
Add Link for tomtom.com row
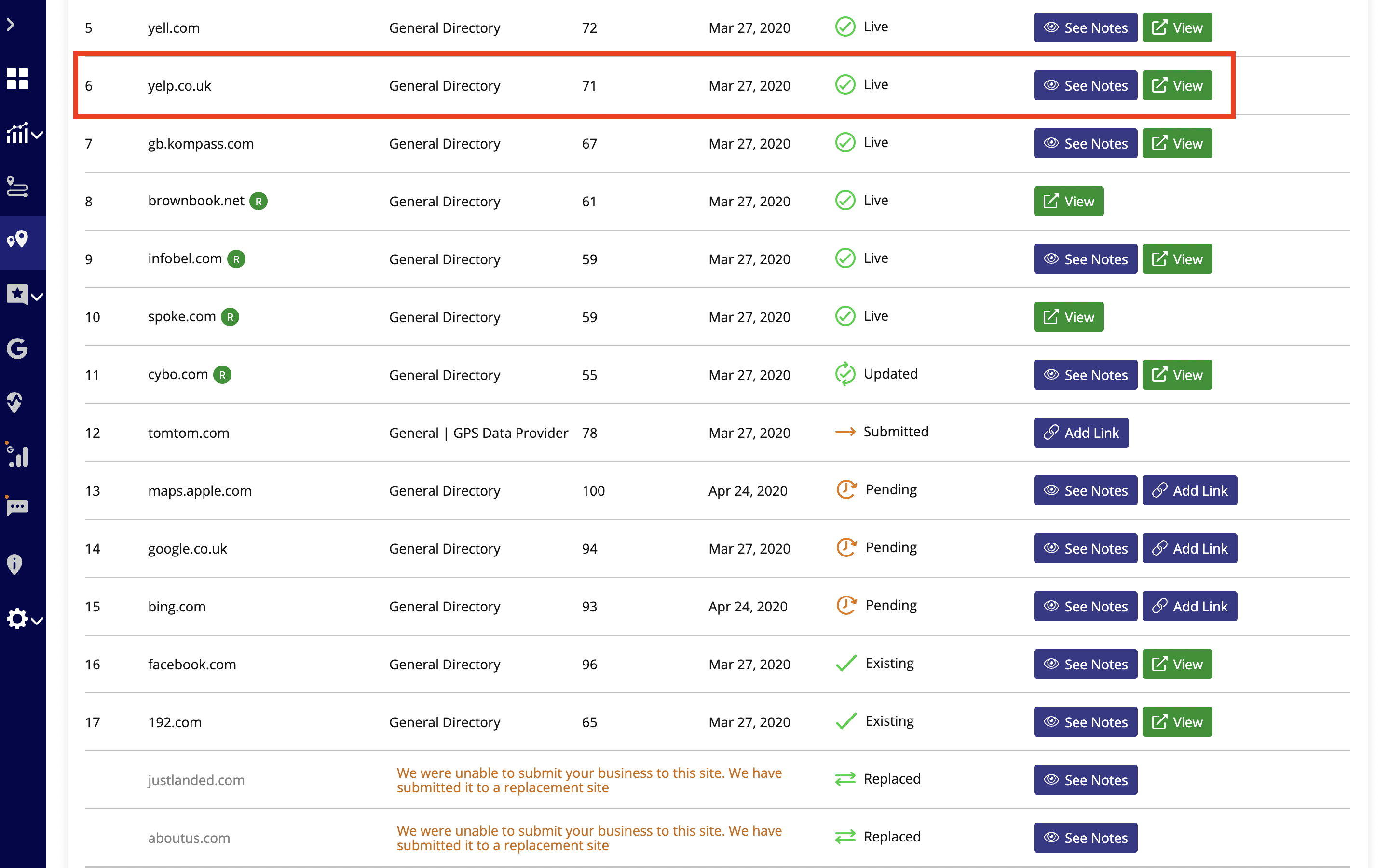click(x=1081, y=433)
